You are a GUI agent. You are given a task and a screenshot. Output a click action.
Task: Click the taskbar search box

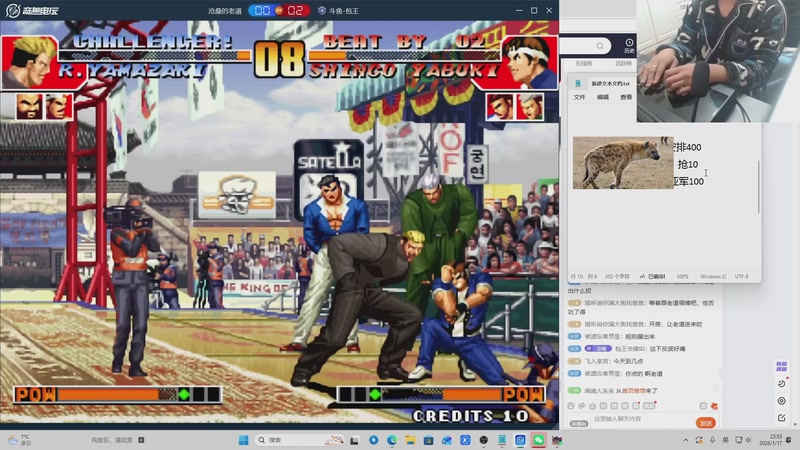tap(301, 440)
